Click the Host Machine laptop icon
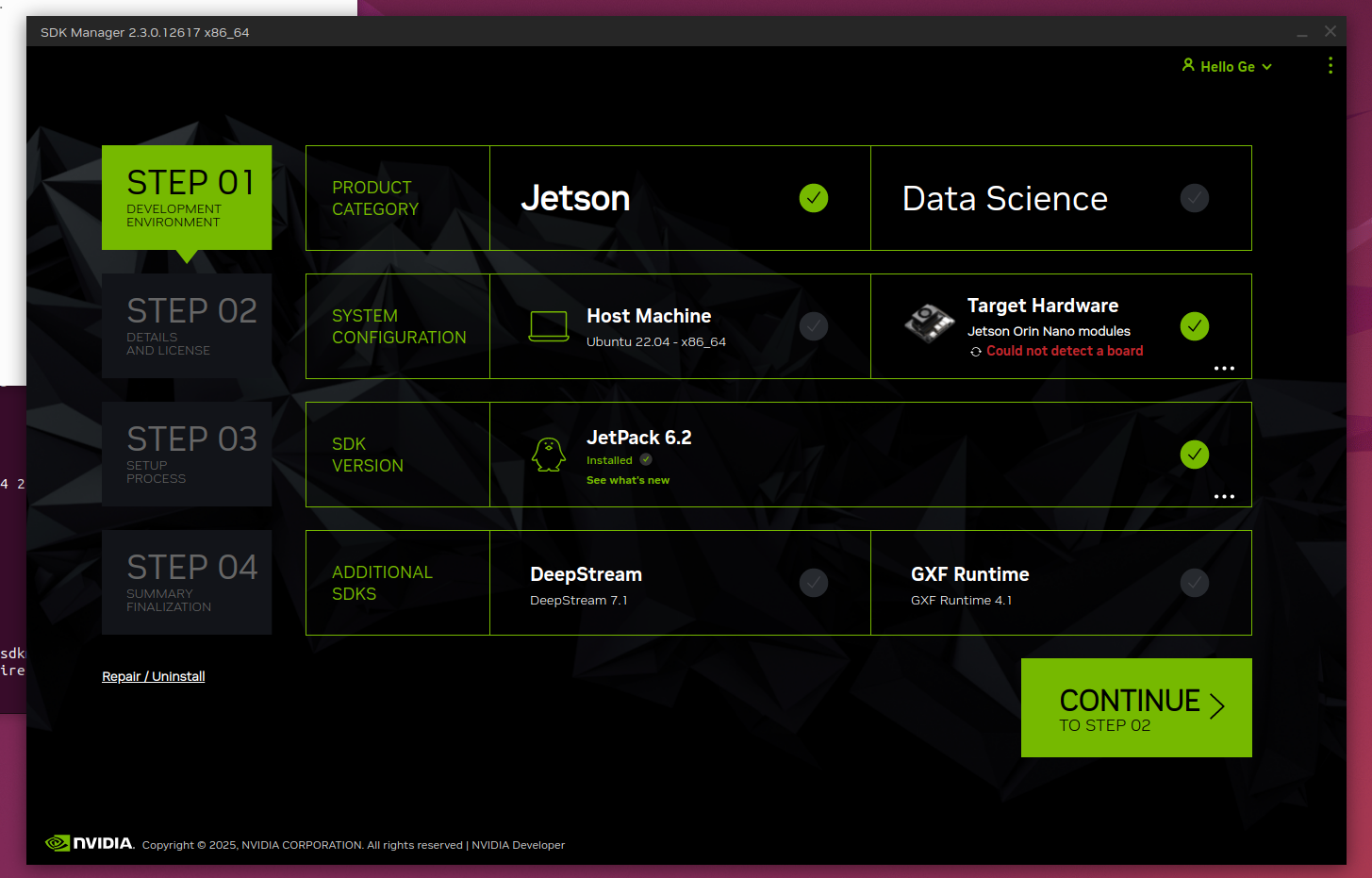 click(549, 326)
